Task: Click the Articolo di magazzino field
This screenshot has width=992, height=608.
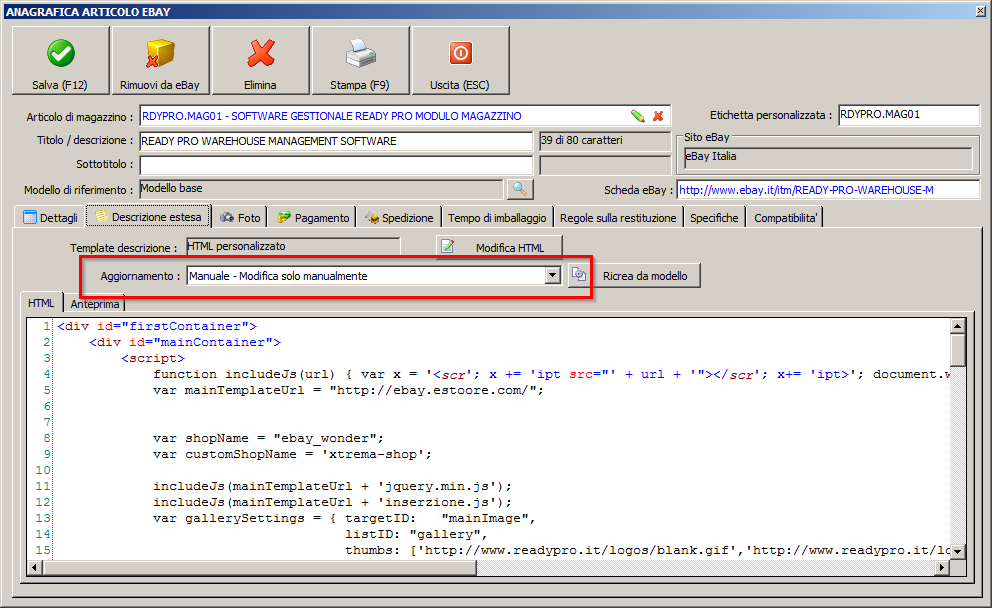Action: (405, 116)
